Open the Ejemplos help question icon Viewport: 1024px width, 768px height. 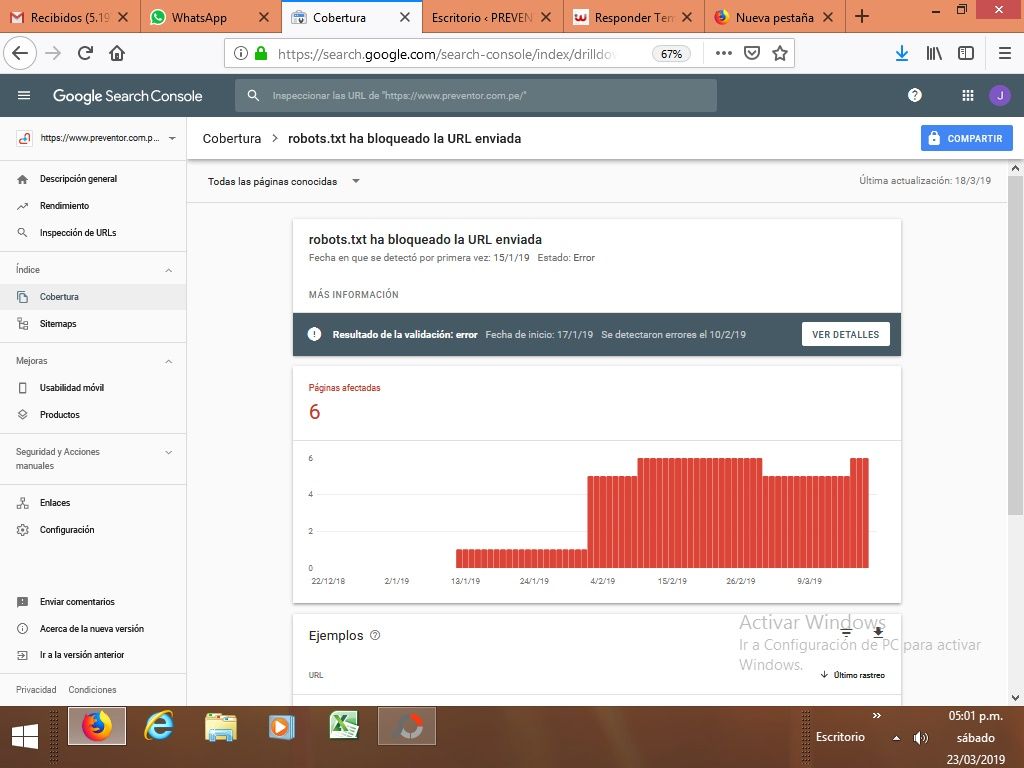point(375,635)
